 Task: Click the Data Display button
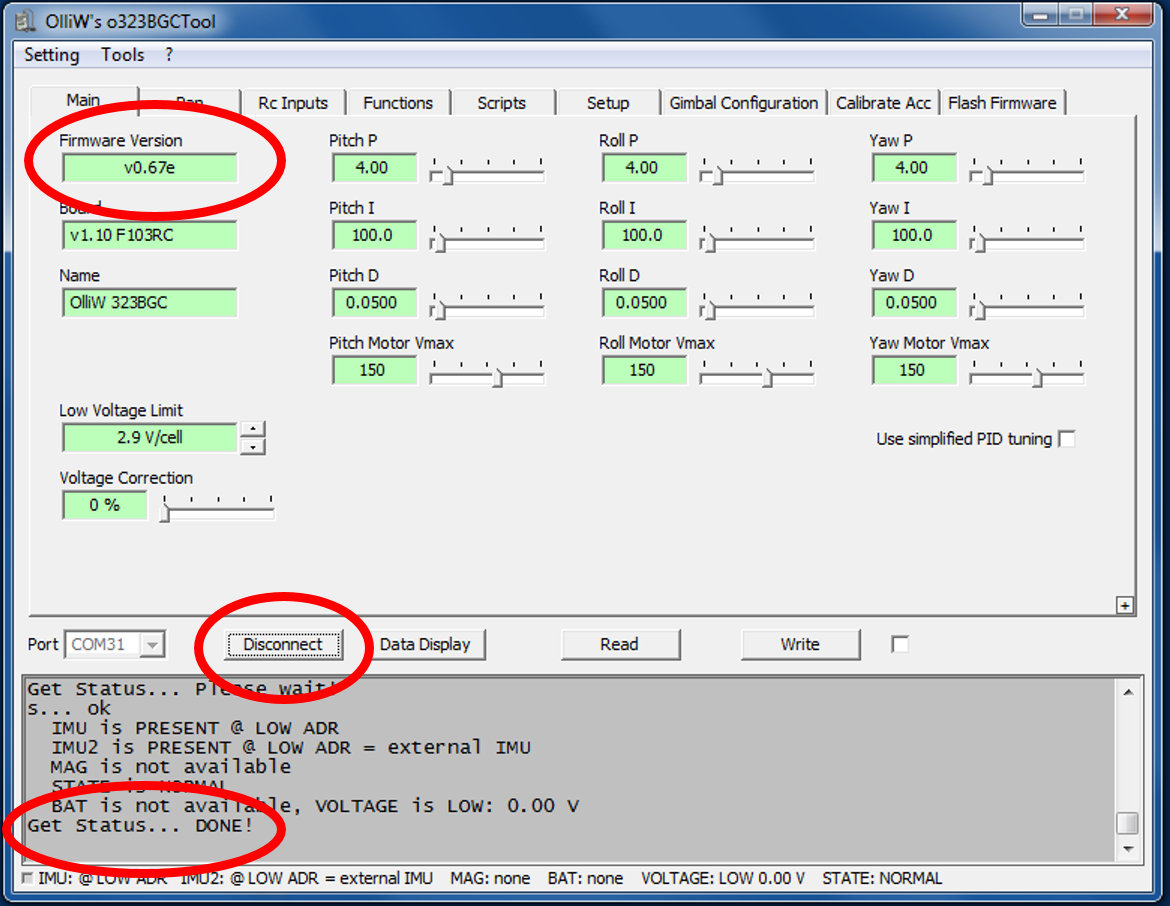425,645
